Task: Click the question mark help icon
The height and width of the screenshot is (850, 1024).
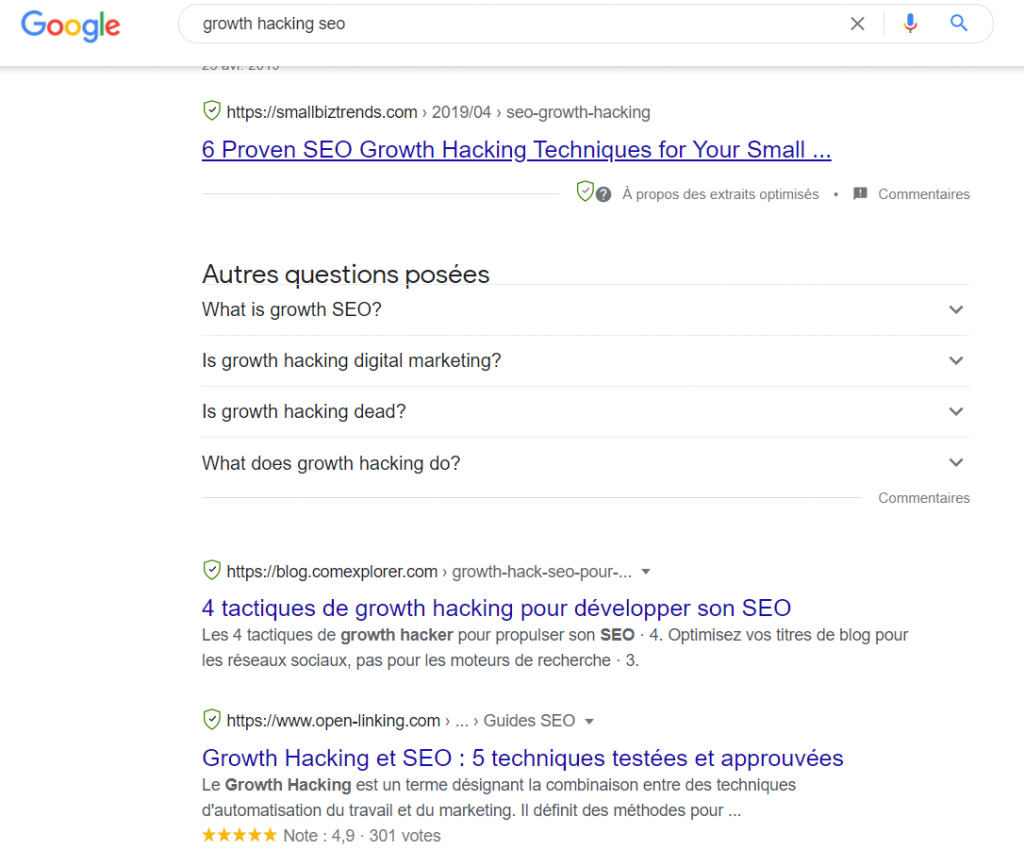Action: (x=603, y=195)
